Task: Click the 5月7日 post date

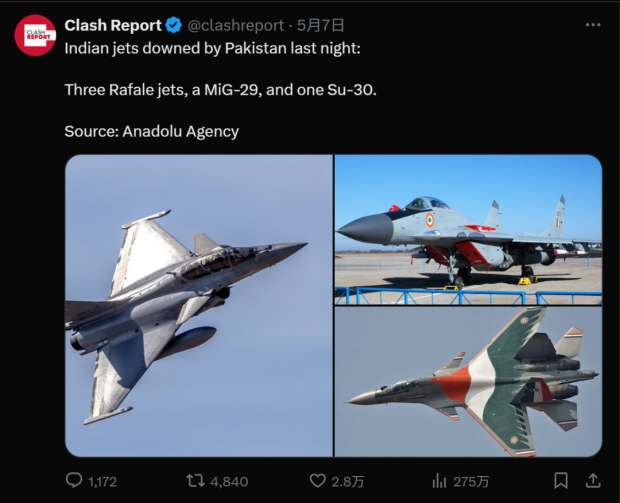Action: [321, 26]
